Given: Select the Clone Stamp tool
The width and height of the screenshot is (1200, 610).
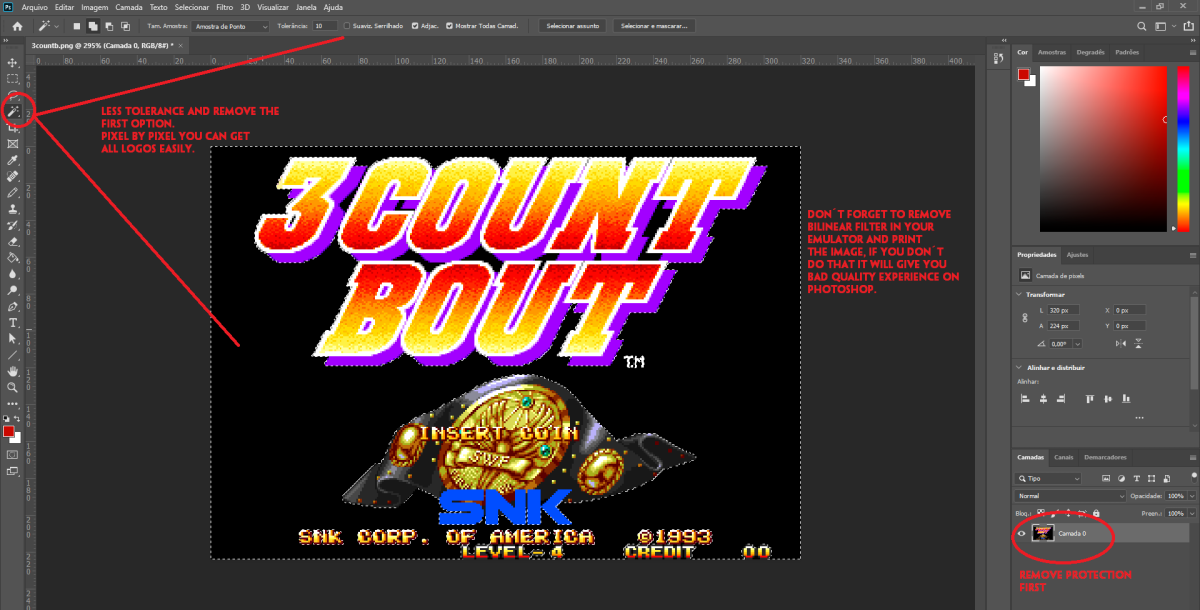Looking at the screenshot, I should tap(13, 209).
